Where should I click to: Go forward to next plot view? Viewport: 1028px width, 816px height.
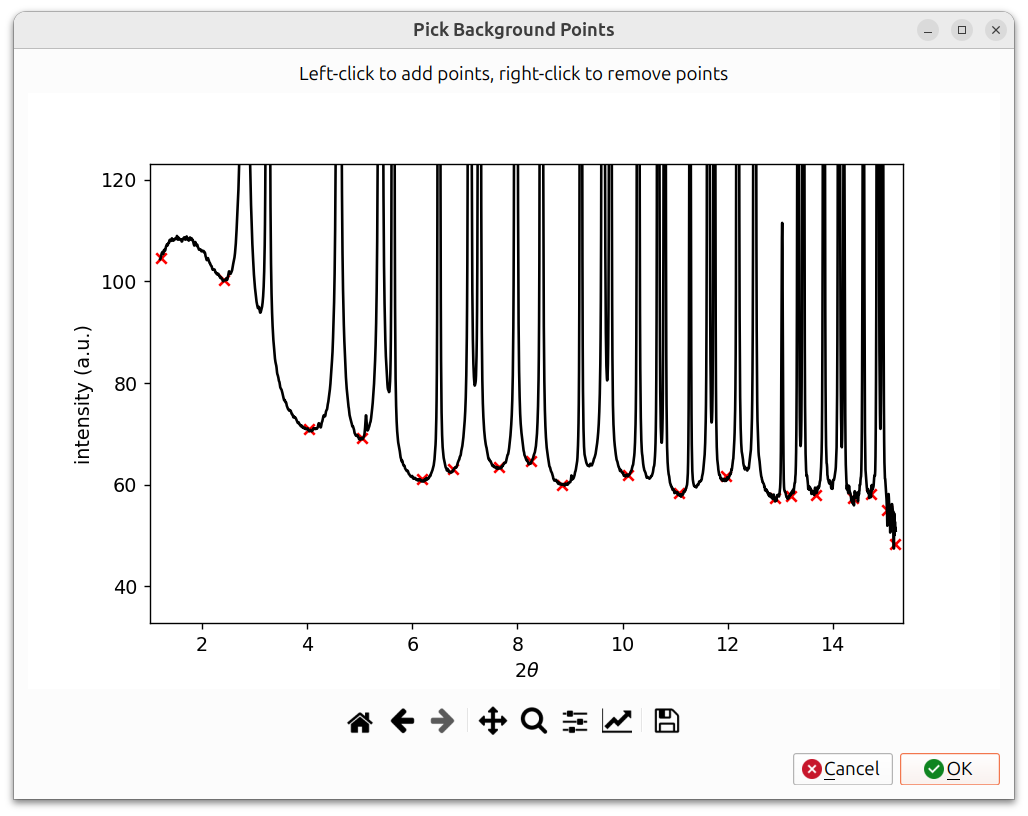point(443,722)
